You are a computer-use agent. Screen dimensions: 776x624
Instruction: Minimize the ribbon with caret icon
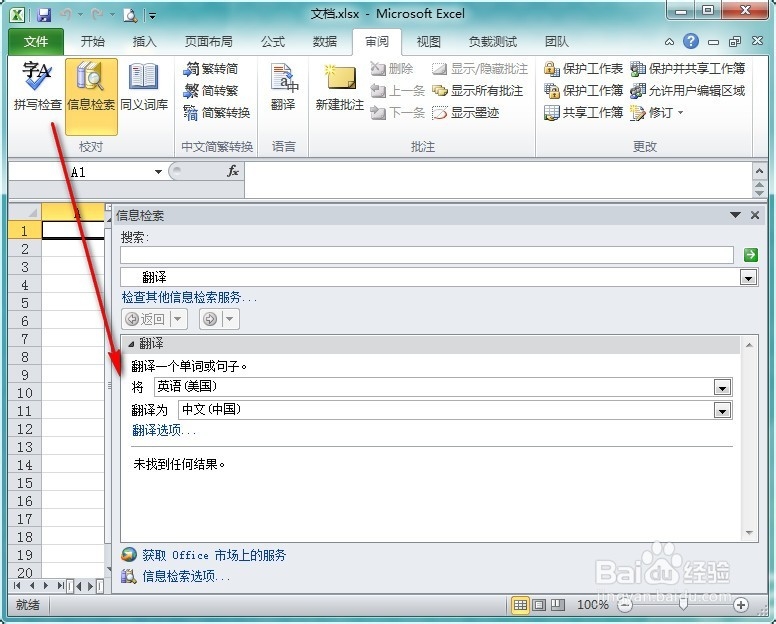(669, 42)
